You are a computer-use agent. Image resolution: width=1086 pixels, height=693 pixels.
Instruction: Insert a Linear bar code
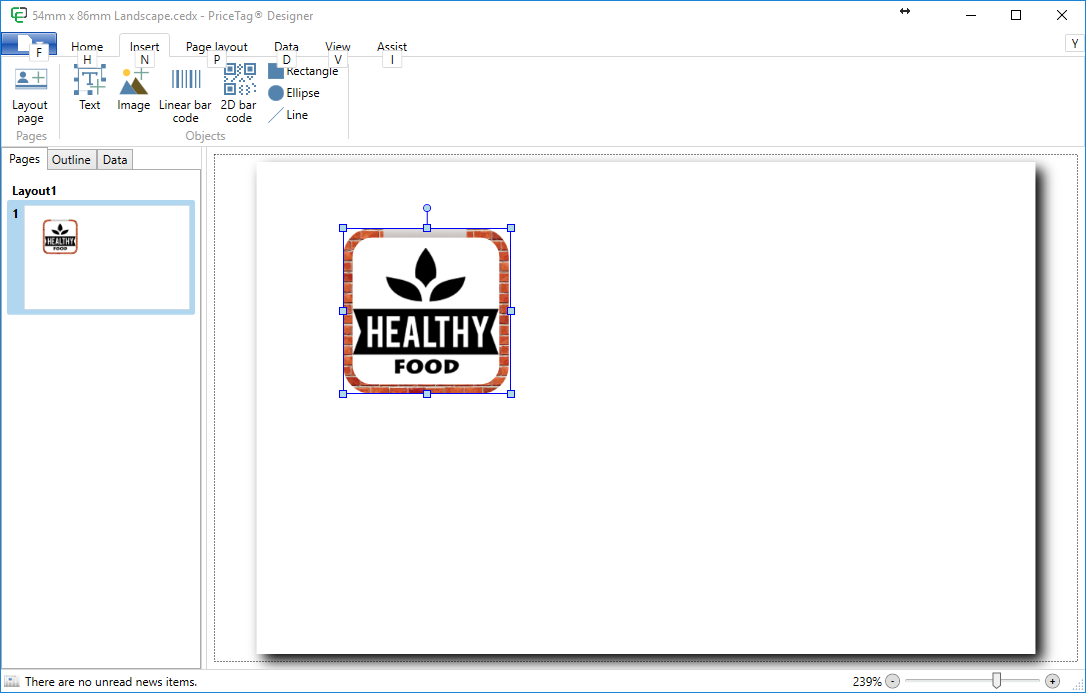(x=185, y=95)
